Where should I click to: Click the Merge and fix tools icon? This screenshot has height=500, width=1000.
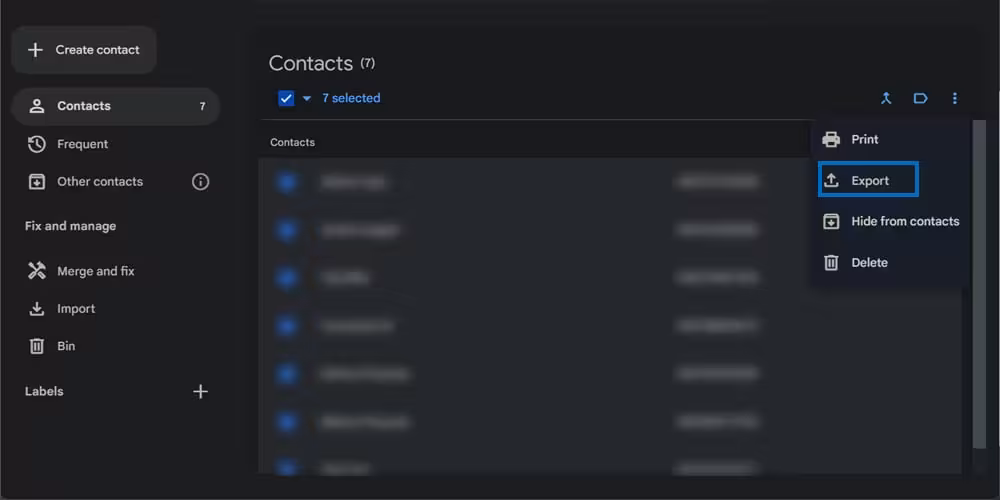37,271
